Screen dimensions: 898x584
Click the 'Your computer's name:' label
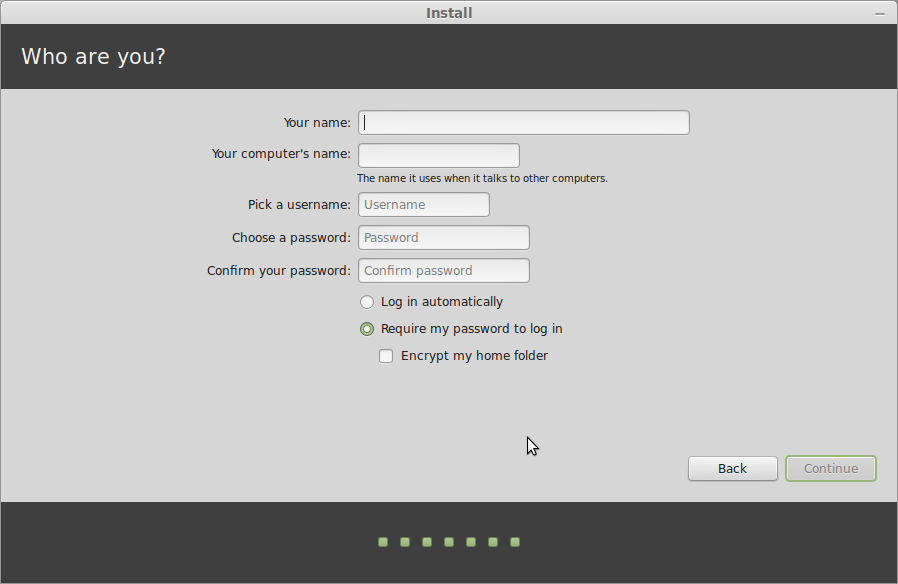coord(281,153)
